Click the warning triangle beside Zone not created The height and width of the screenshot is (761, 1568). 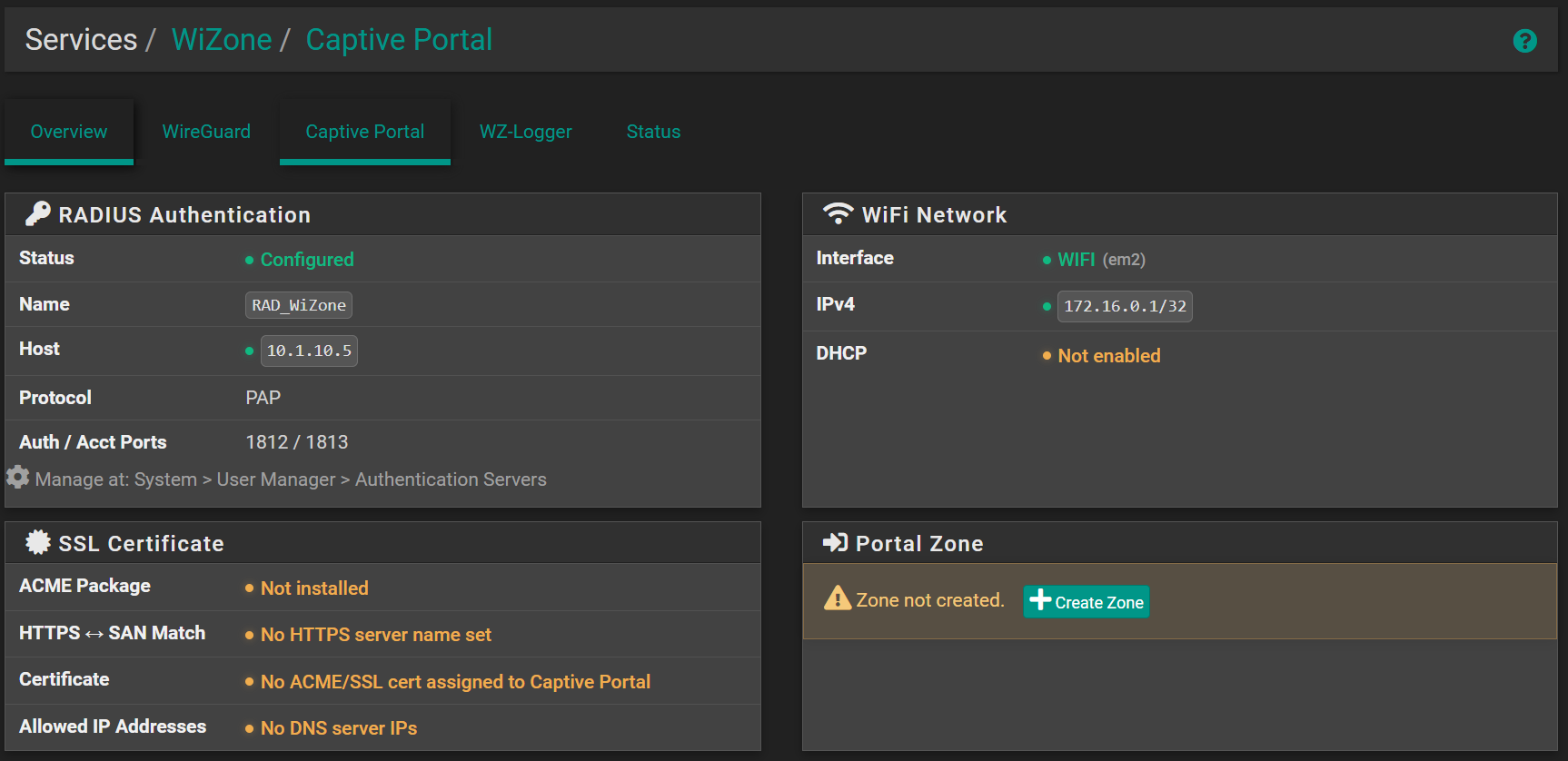[x=837, y=598]
